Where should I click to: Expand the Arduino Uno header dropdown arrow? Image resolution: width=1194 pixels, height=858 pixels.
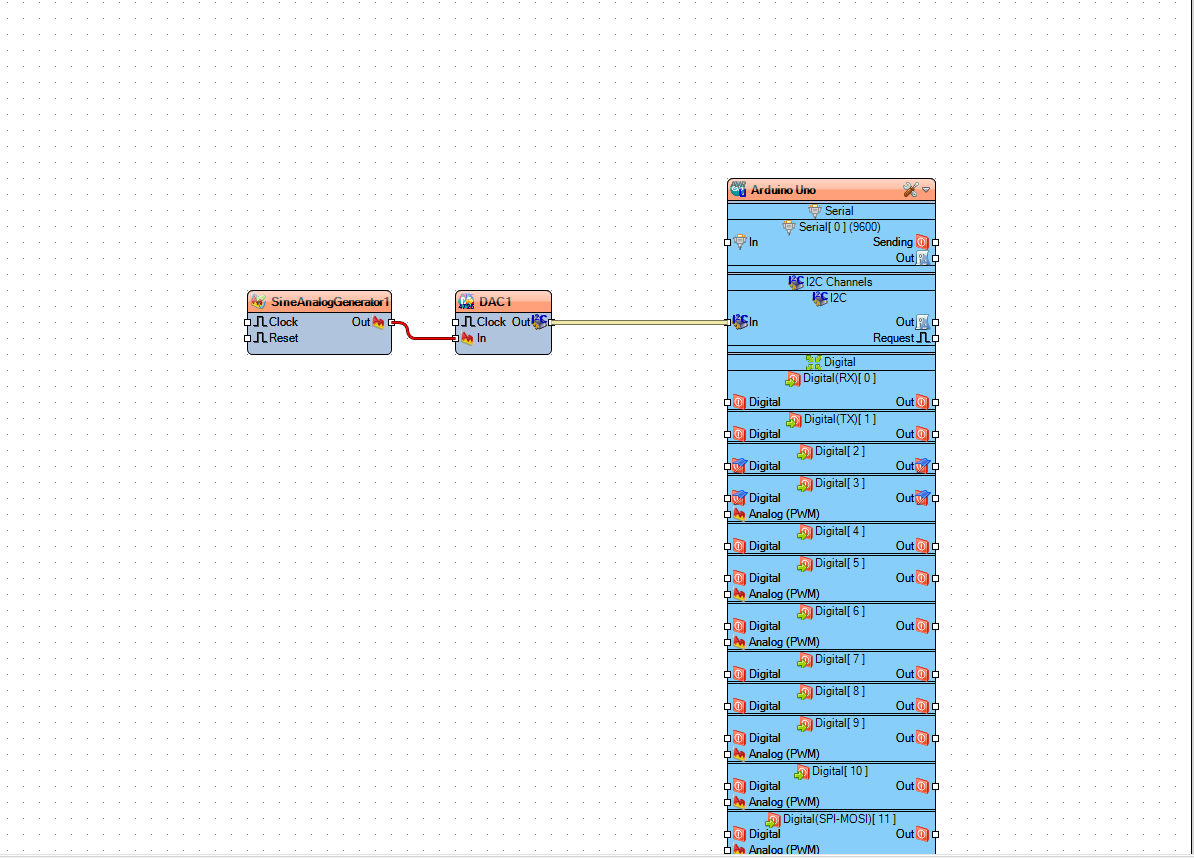[926, 190]
